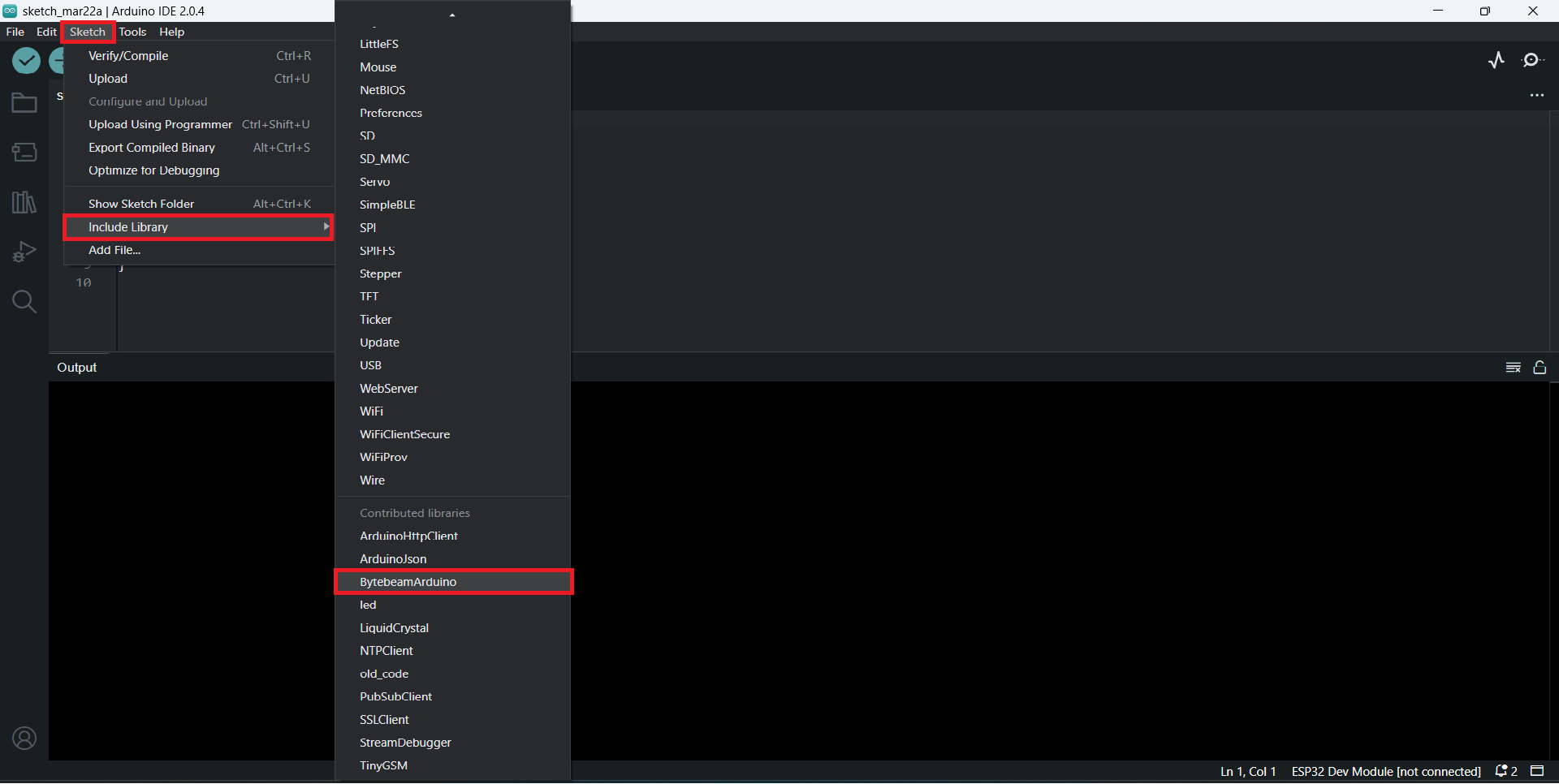The width and height of the screenshot is (1559, 784).
Task: Include the Servo library
Action: click(x=453, y=182)
